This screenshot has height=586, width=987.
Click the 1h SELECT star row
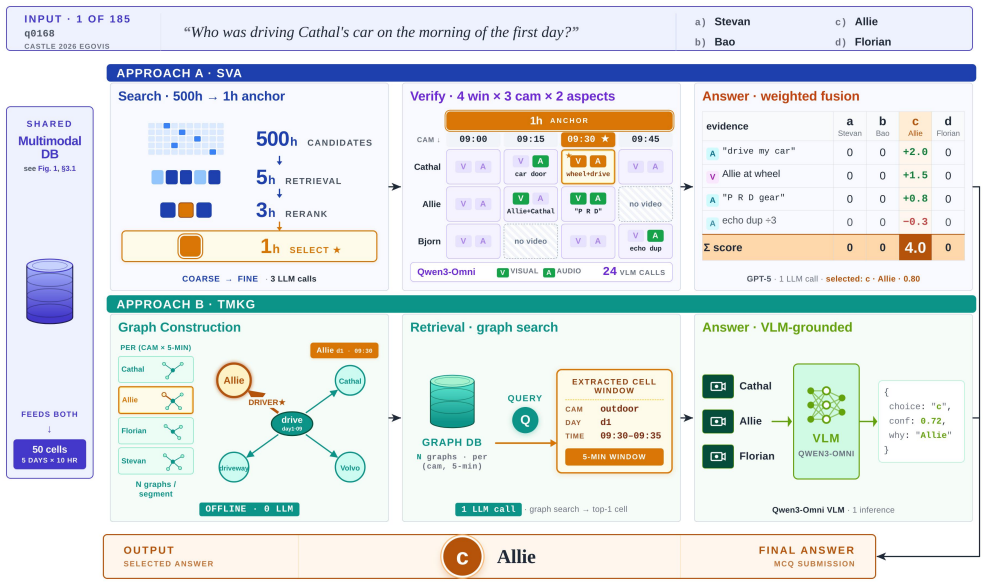tap(249, 246)
